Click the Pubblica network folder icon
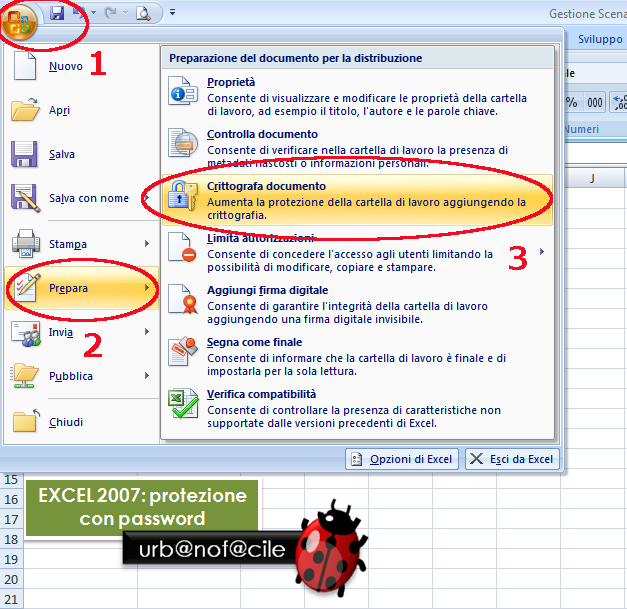 click(x=24, y=375)
